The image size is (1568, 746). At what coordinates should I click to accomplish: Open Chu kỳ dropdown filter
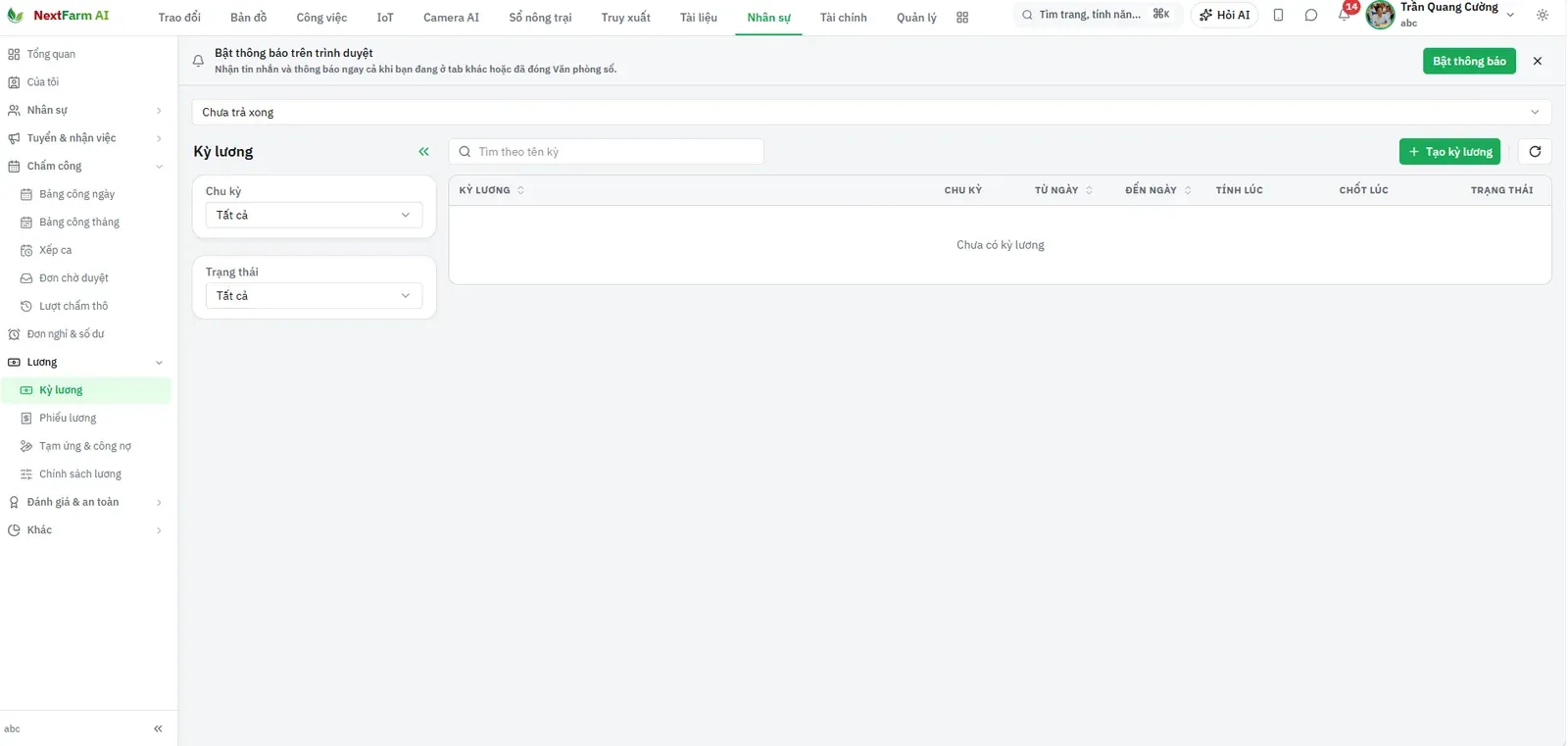(314, 215)
